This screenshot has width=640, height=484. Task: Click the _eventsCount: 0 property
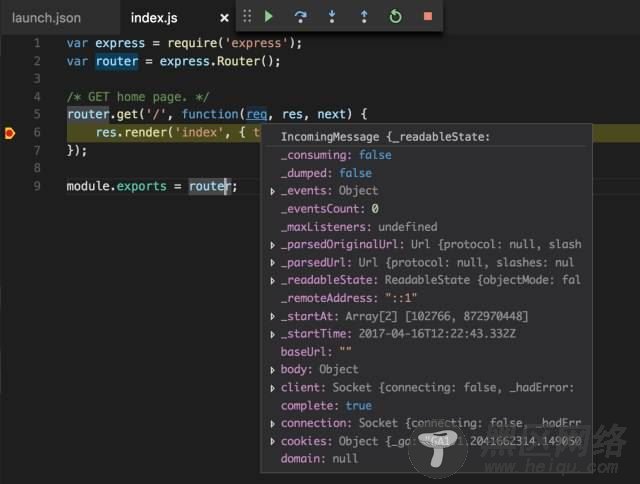pos(329,209)
